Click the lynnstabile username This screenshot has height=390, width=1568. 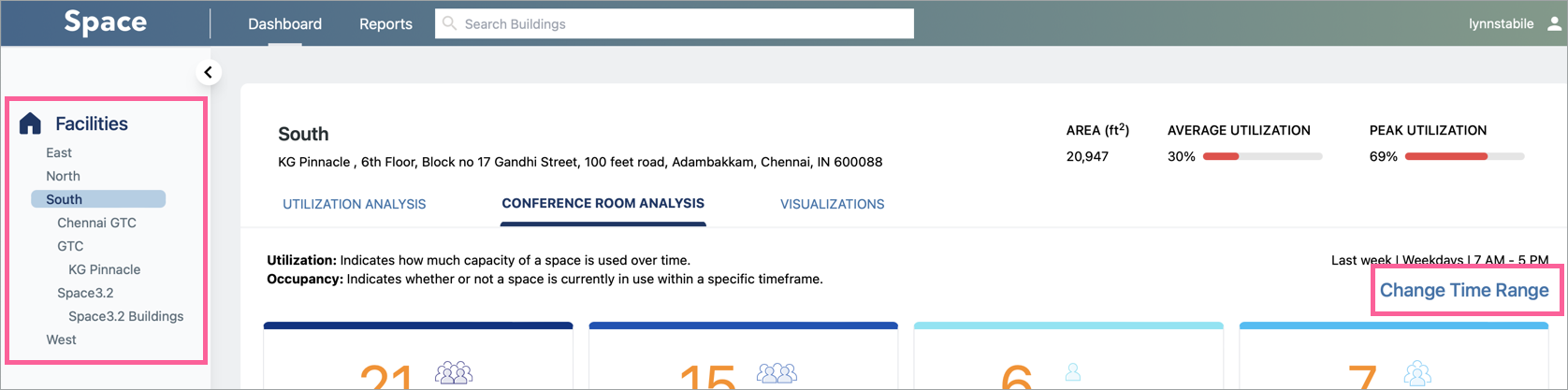click(1501, 24)
